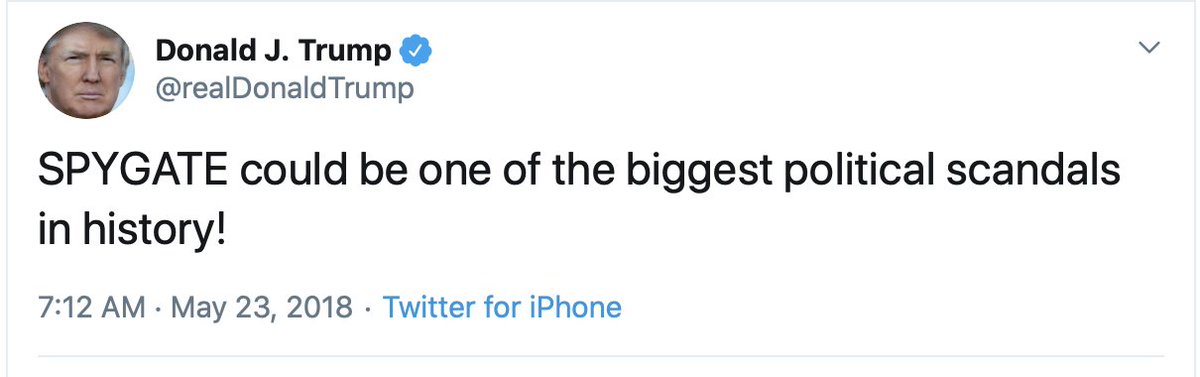Open the Donald J. Trump display name

click(273, 51)
